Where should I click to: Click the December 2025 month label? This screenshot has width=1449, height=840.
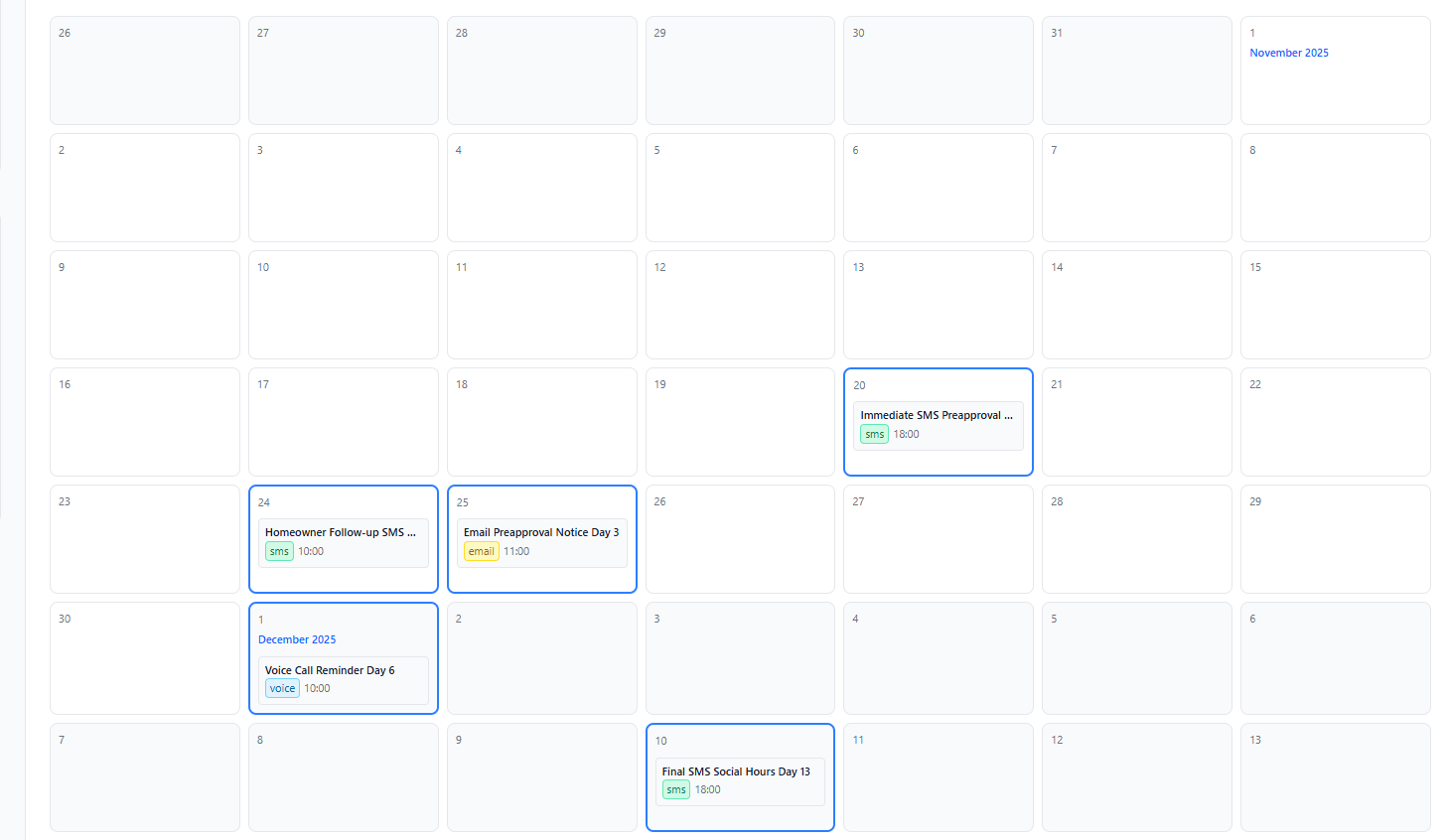pyautogui.click(x=297, y=640)
